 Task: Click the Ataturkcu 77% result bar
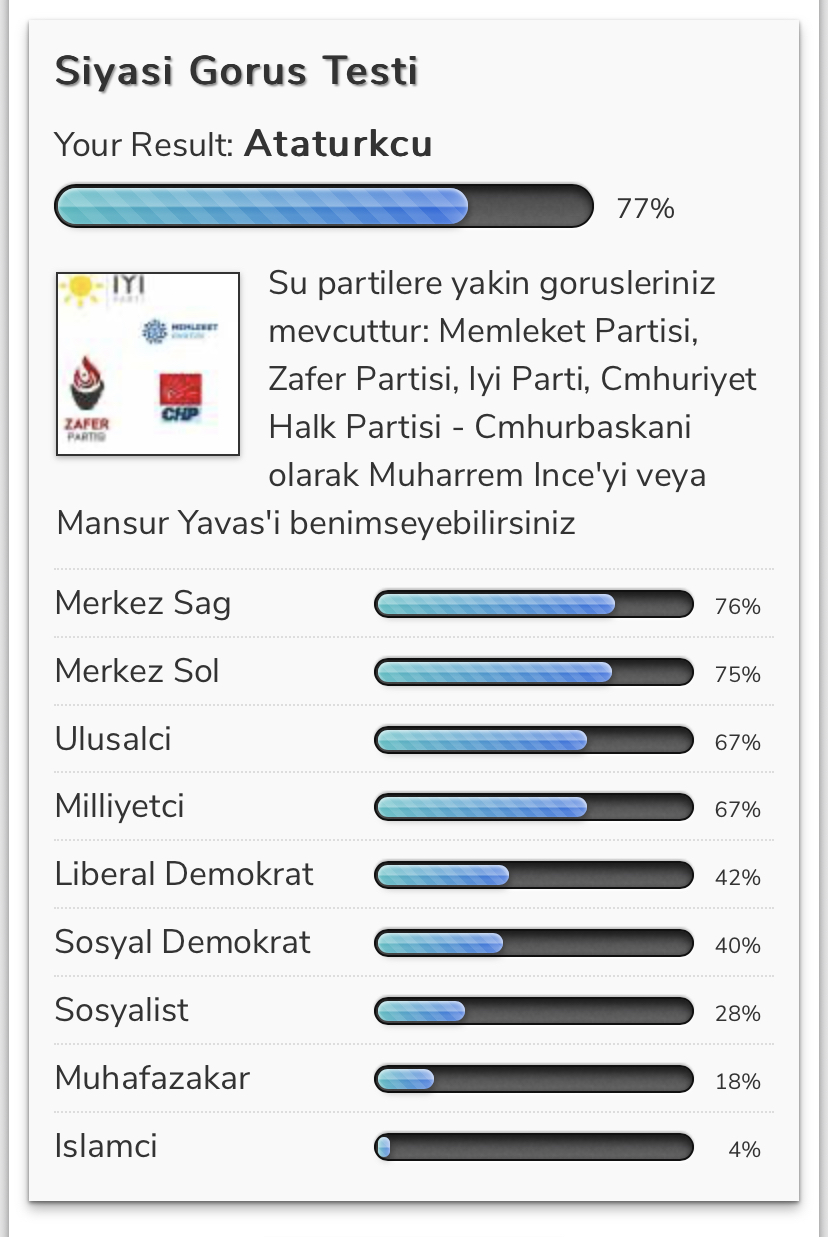324,207
